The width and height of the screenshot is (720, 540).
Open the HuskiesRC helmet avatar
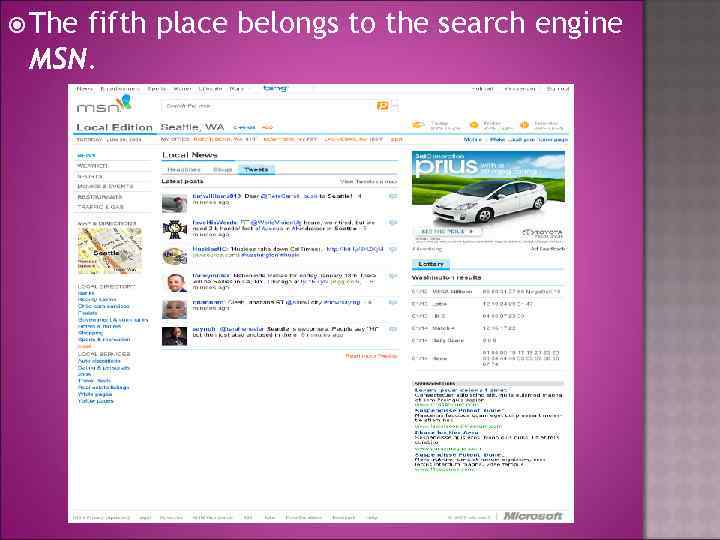[x=174, y=256]
